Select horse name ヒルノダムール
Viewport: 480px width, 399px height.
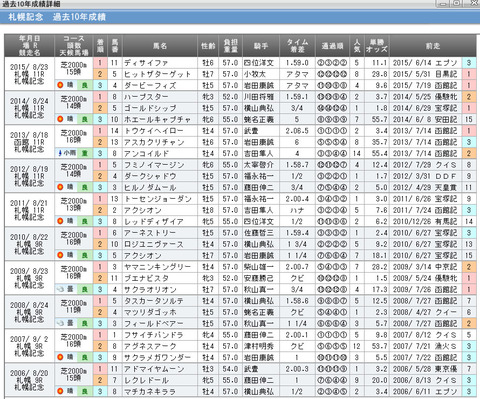tap(150, 187)
